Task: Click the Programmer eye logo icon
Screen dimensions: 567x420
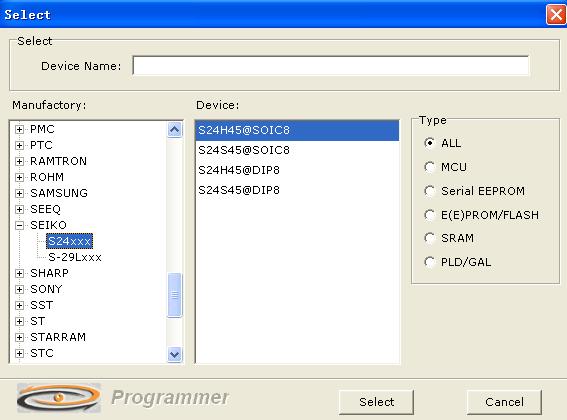Action: [59, 398]
